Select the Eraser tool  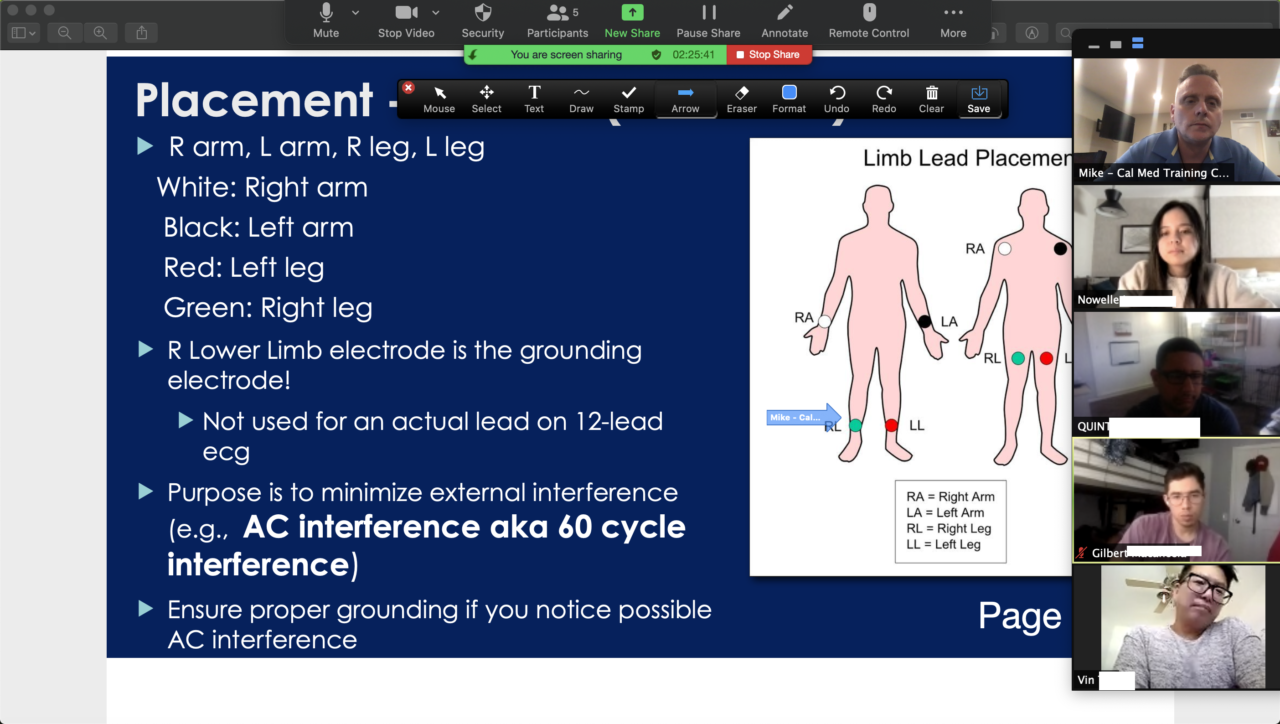coord(741,99)
